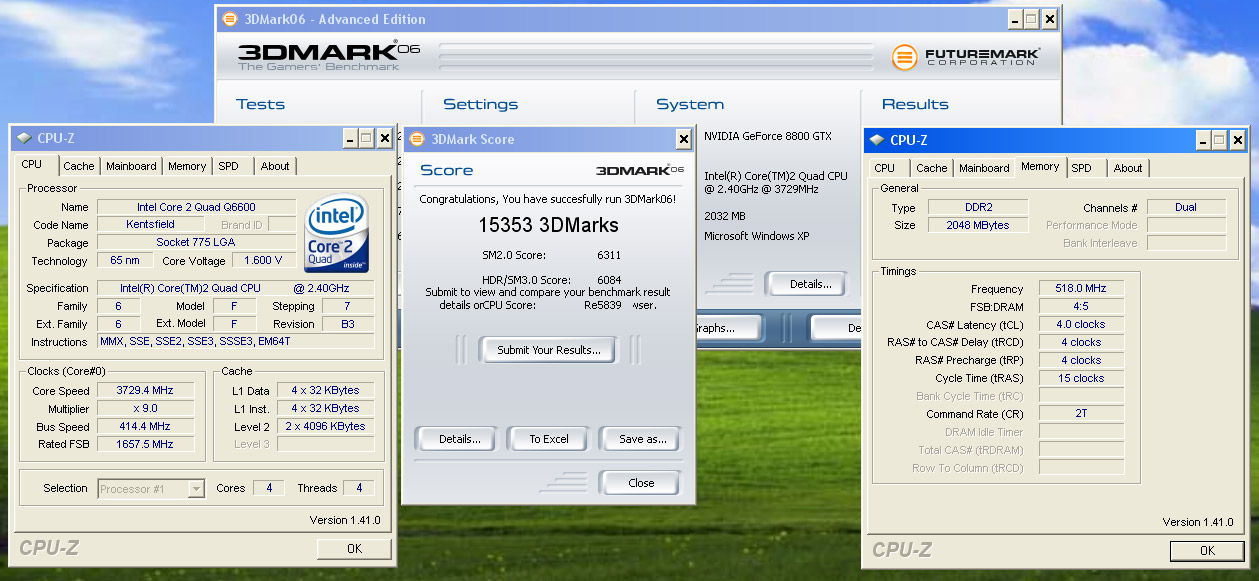The height and width of the screenshot is (581, 1259).
Task: Open About tab in left CPU-Z window
Action: [275, 167]
